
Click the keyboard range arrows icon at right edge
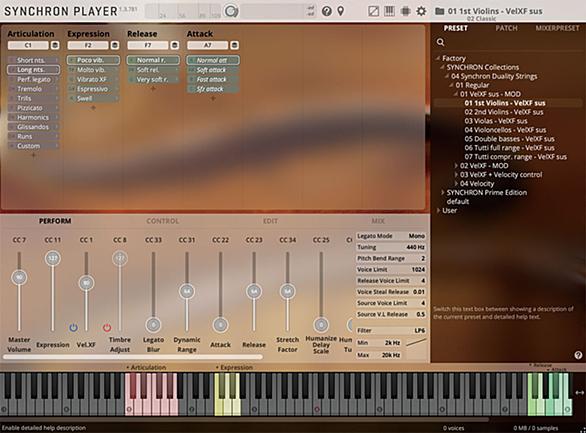coord(580,393)
